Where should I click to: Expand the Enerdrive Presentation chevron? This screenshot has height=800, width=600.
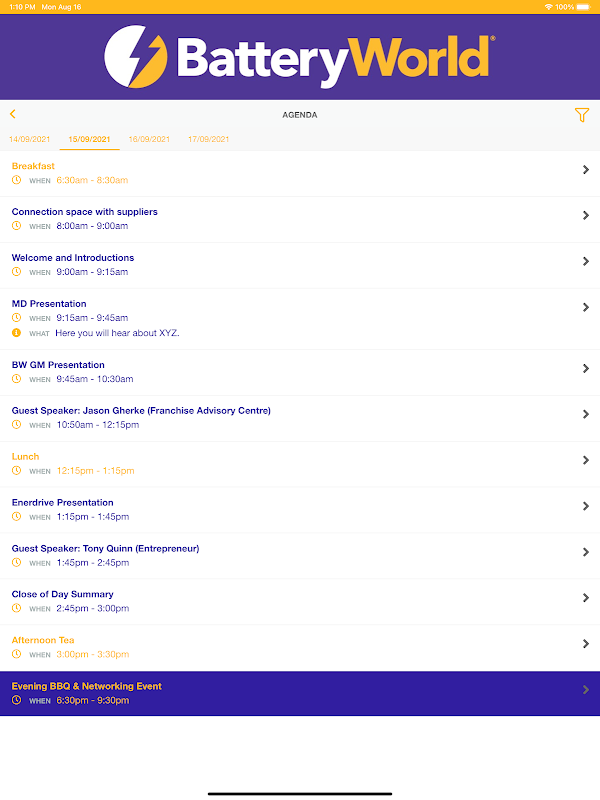click(x=586, y=506)
